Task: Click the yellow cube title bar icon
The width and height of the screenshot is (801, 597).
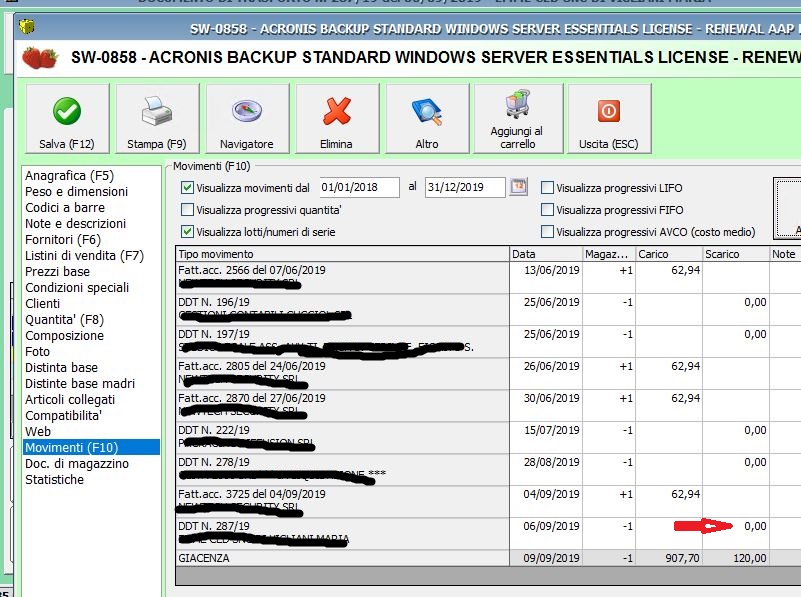Action: point(27,26)
